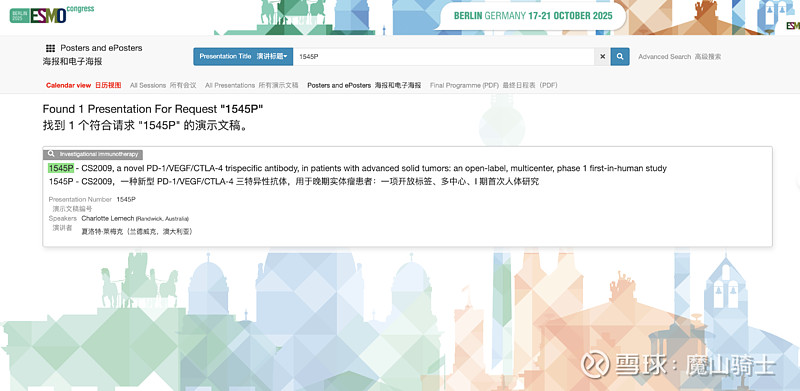Viewport: 800px width, 391px height.
Task: Click into the search field containing 1545P
Action: click(x=444, y=57)
